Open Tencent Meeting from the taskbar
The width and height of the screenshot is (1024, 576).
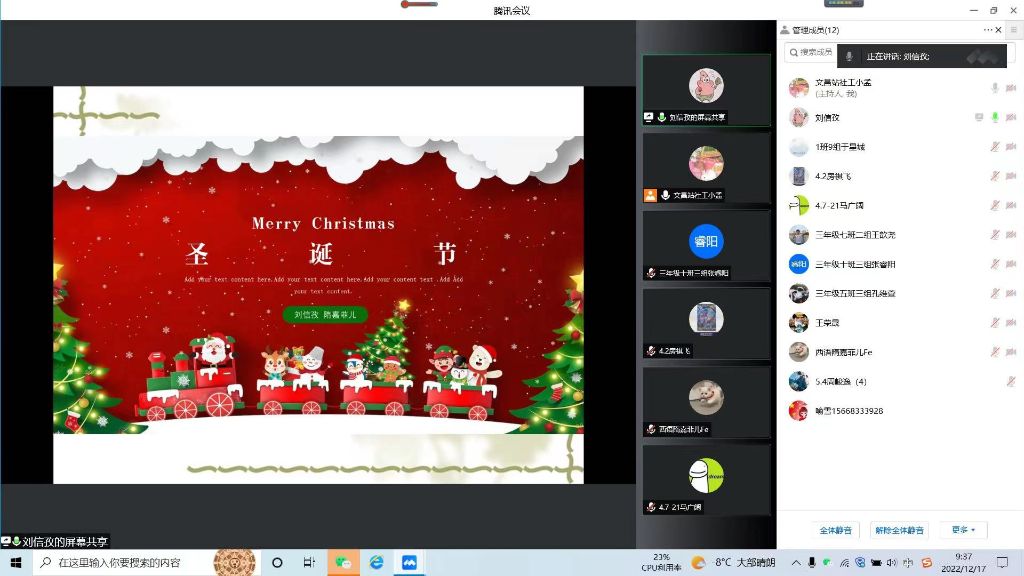(x=409, y=563)
